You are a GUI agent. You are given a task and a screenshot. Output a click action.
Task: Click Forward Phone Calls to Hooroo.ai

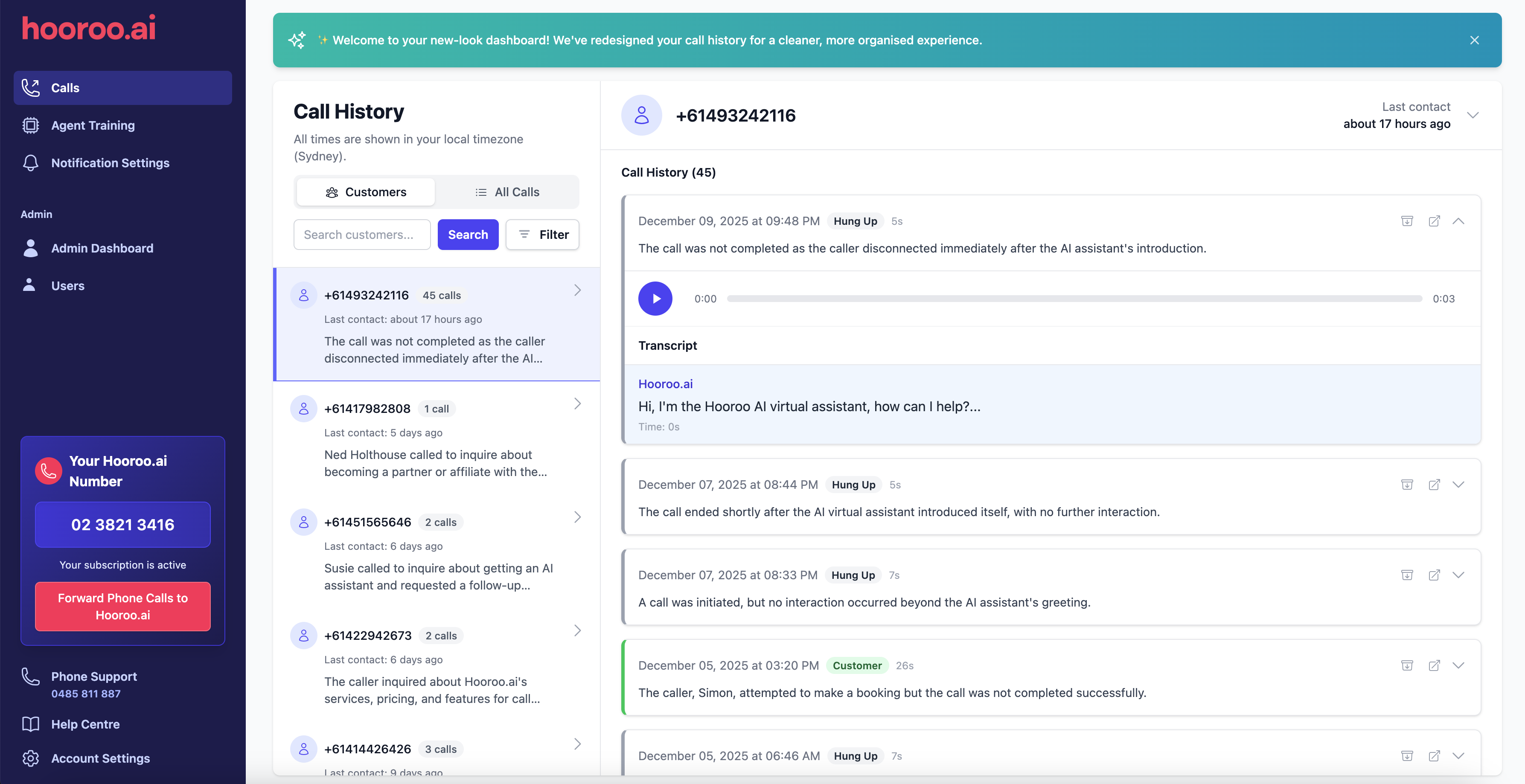pyautogui.click(x=122, y=607)
